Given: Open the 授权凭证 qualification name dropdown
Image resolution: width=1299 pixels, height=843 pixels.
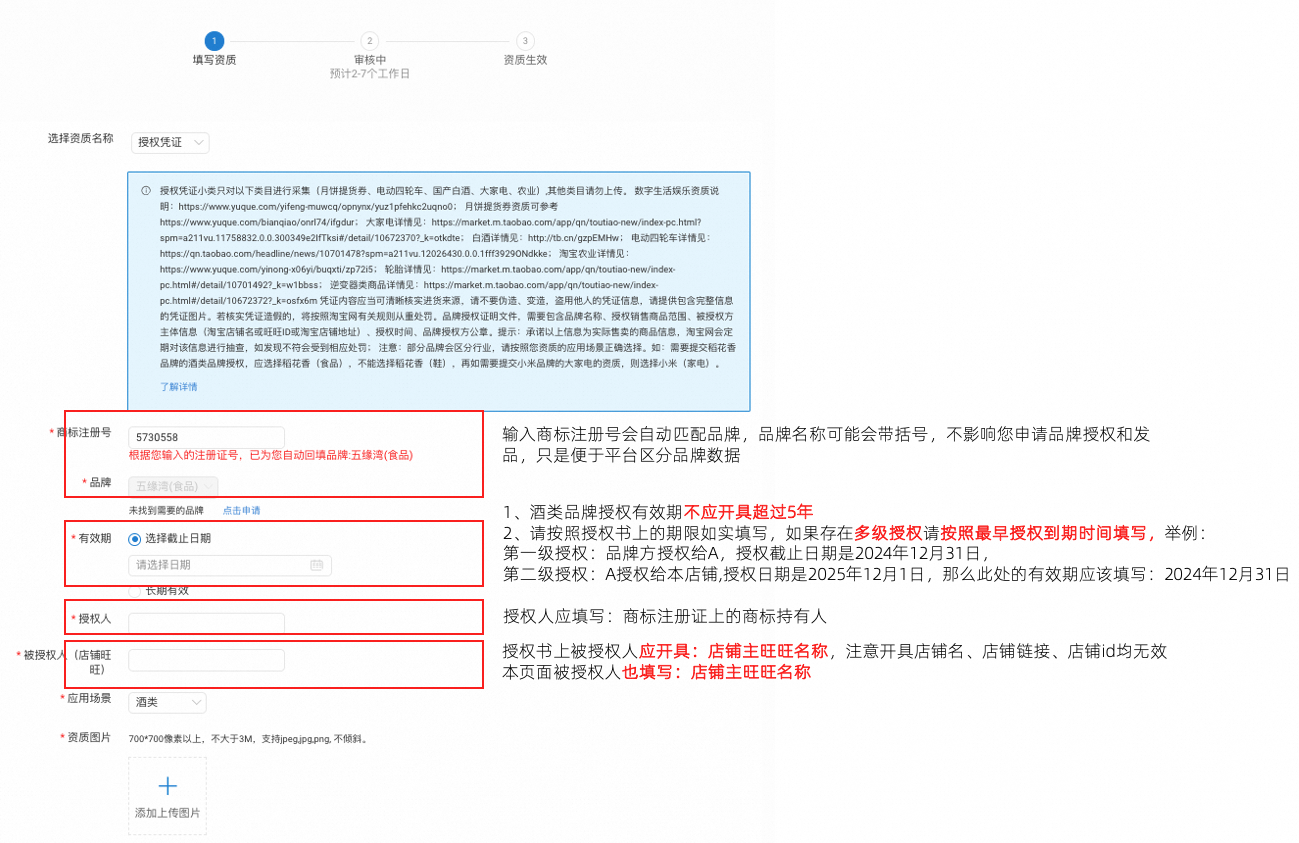Looking at the screenshot, I should (170, 143).
